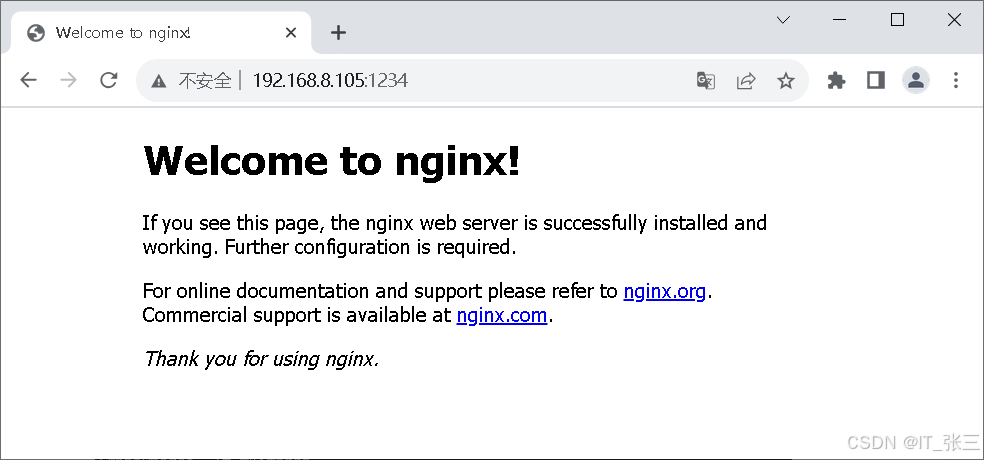Open Chrome's three-dot menu
Viewport: 984px width, 460px height.
point(956,80)
